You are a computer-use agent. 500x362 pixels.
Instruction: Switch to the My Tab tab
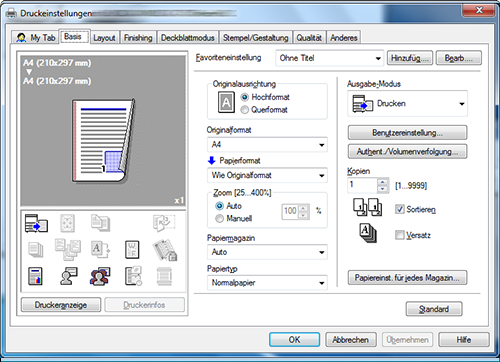point(36,38)
